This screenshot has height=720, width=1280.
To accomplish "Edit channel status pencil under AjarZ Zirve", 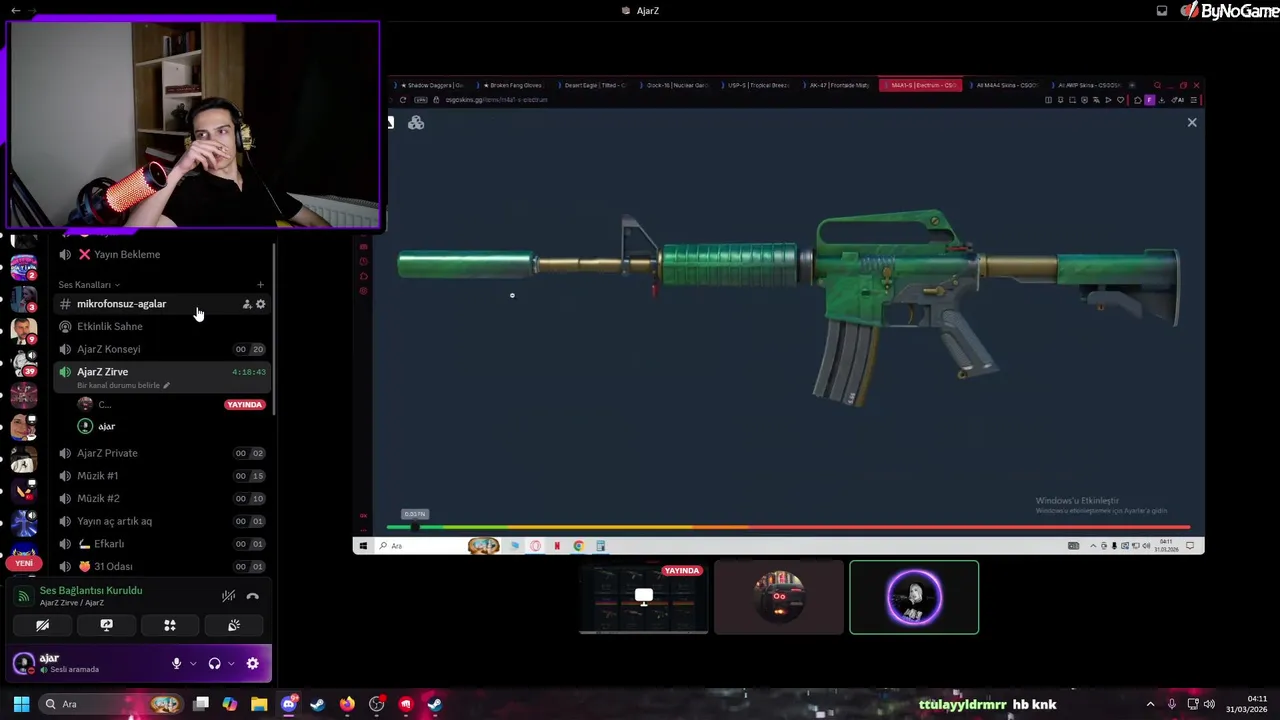I will pyautogui.click(x=167, y=385).
